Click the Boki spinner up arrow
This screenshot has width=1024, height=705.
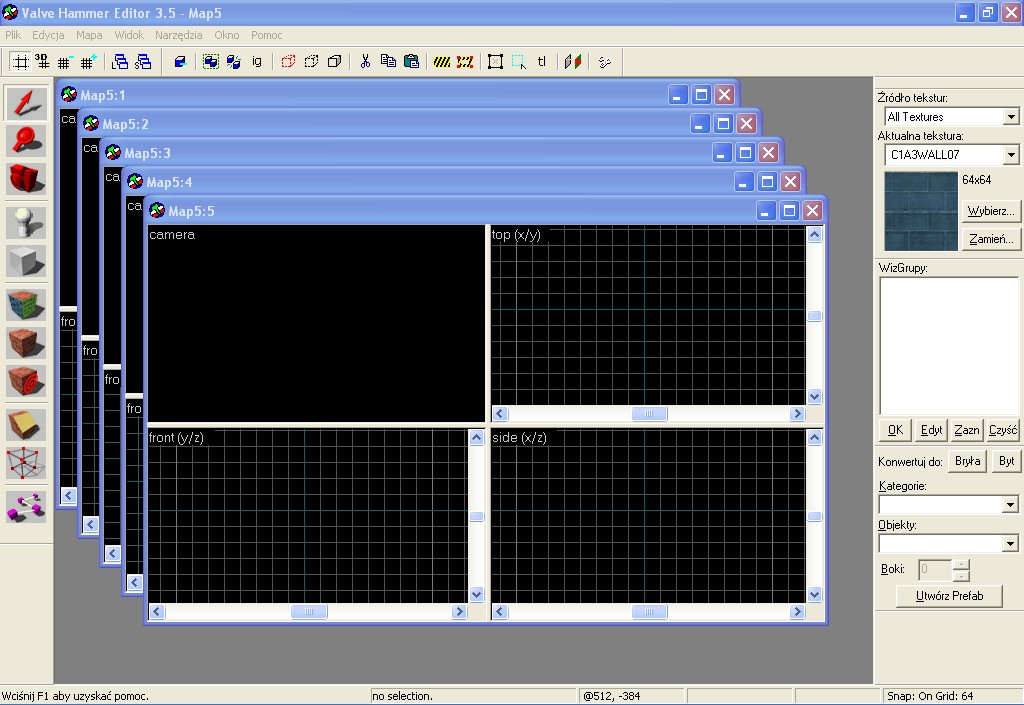point(961,565)
